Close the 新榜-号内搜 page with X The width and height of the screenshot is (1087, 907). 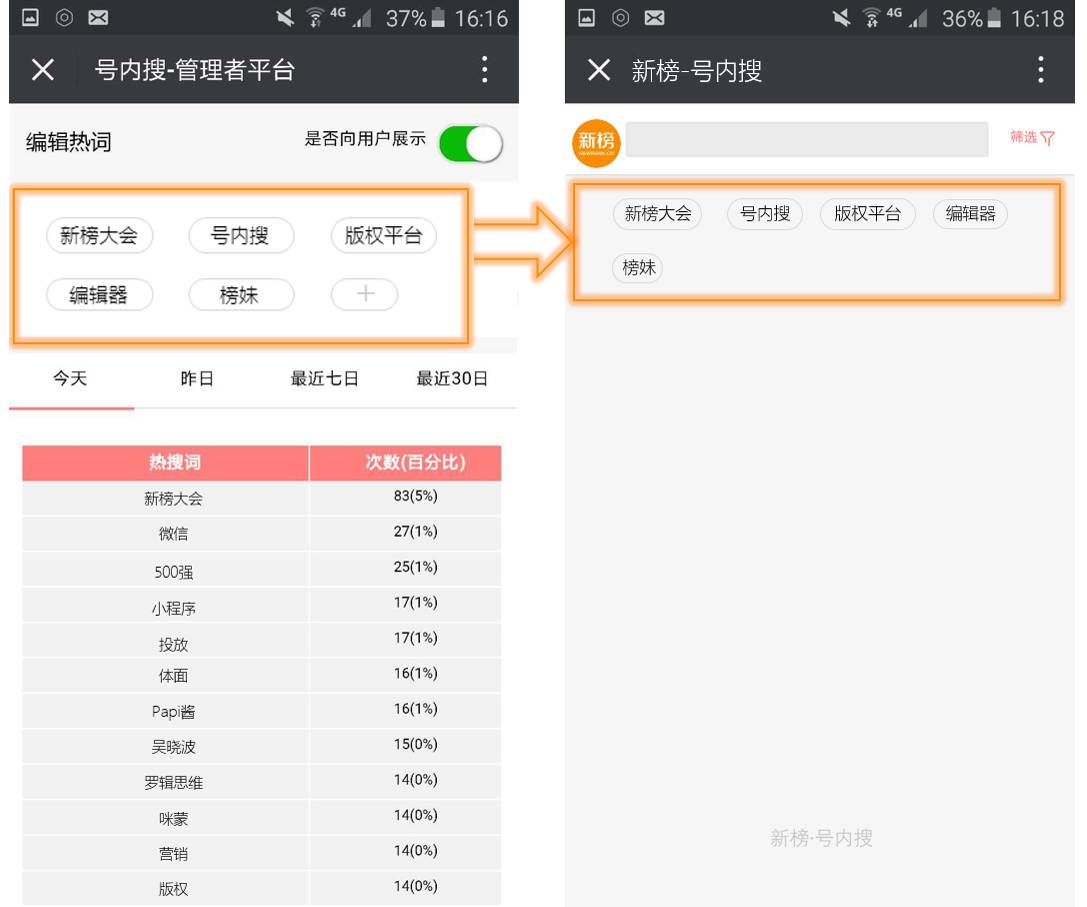598,70
